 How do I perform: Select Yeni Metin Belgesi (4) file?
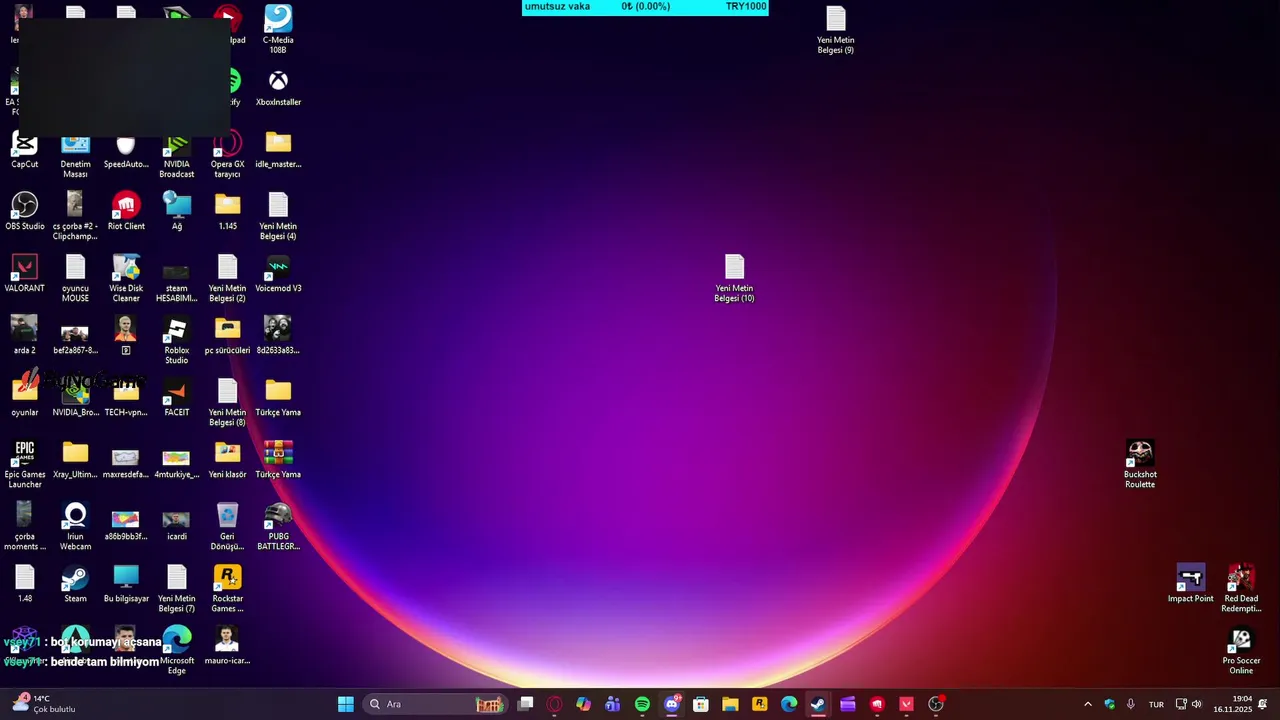pos(278,216)
